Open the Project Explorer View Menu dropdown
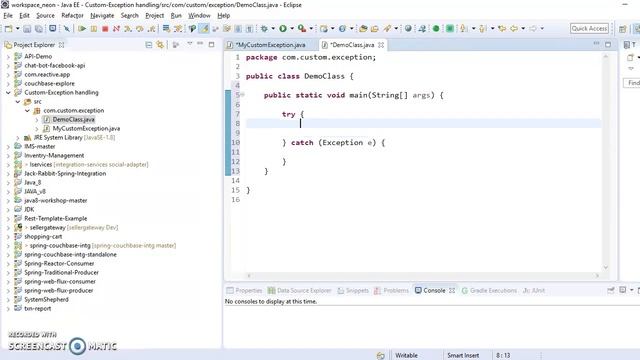The width and height of the screenshot is (640, 360). (x=190, y=44)
